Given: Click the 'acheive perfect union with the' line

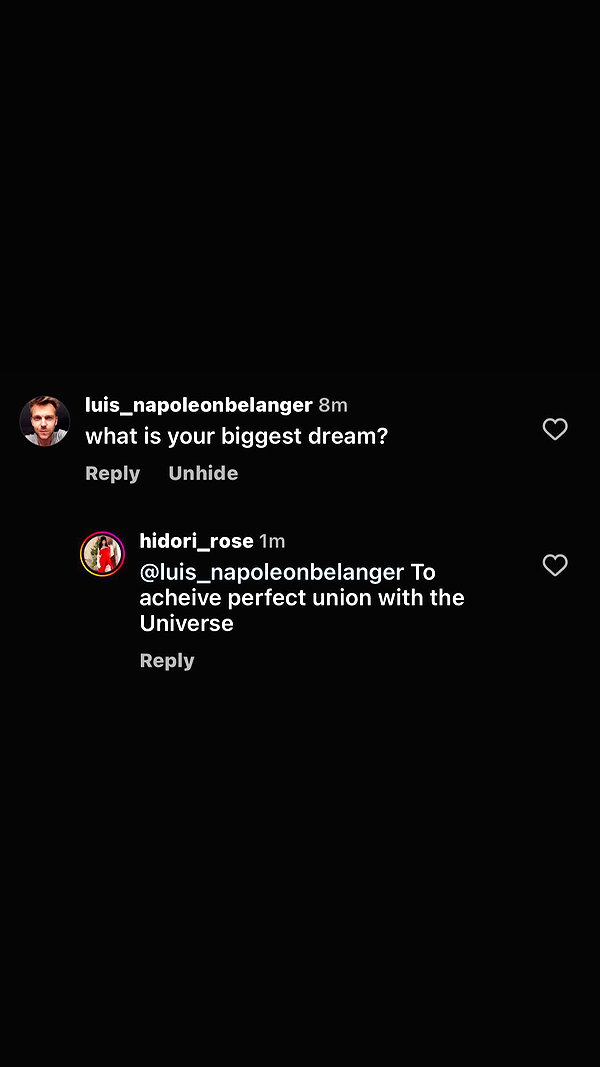Looking at the screenshot, I should coord(302,598).
